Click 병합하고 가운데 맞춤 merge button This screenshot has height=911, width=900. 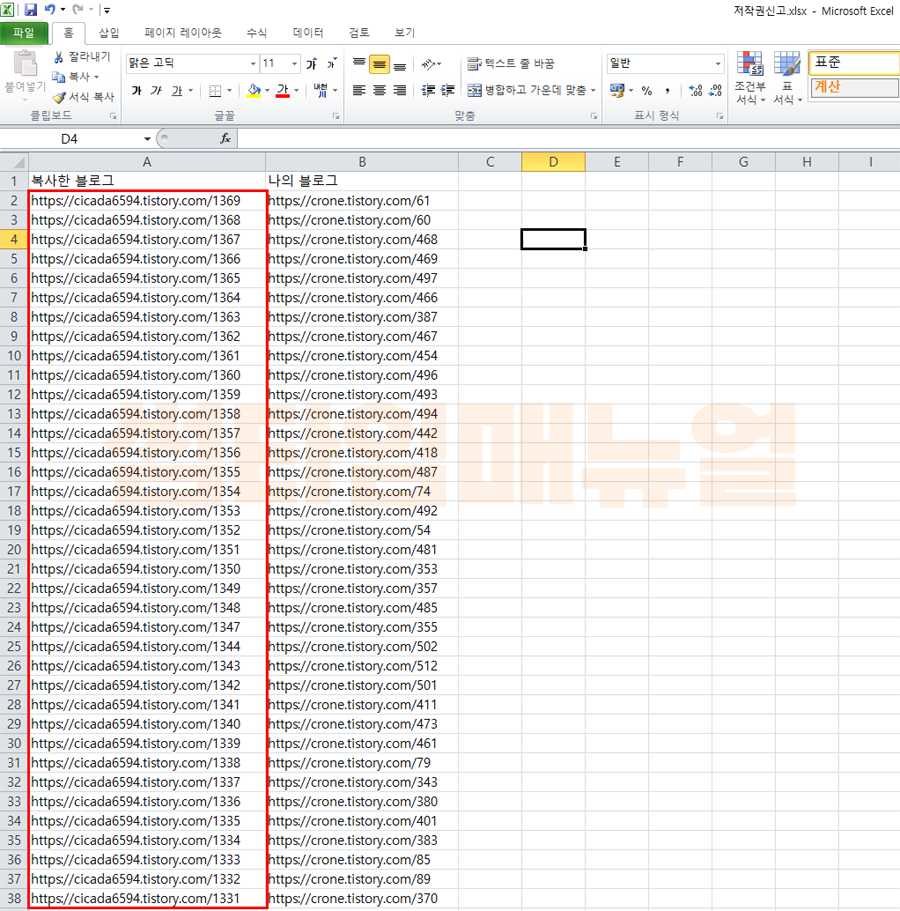coord(527,90)
